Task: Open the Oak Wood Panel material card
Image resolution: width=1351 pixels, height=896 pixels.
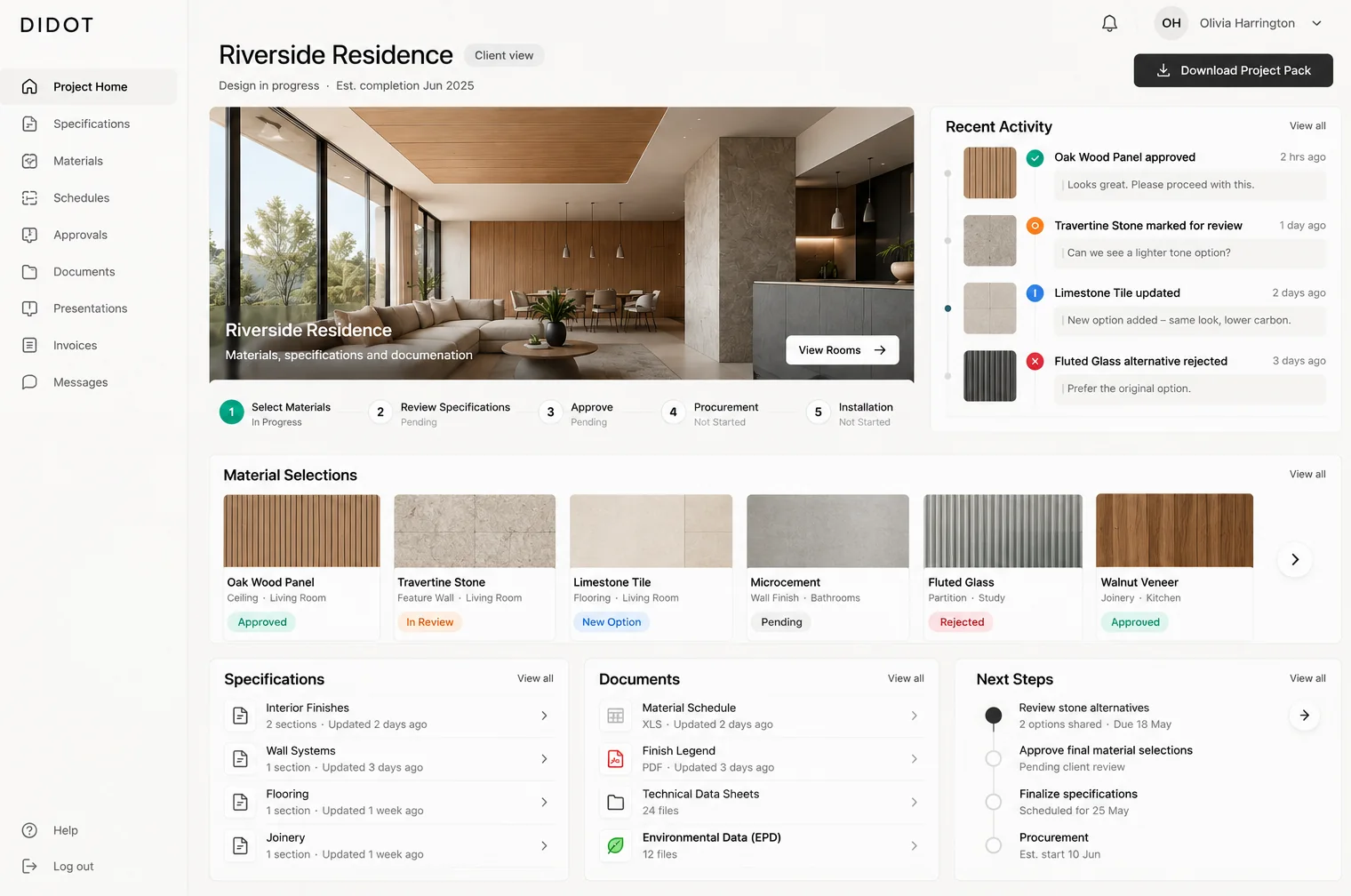Action: 301,565
